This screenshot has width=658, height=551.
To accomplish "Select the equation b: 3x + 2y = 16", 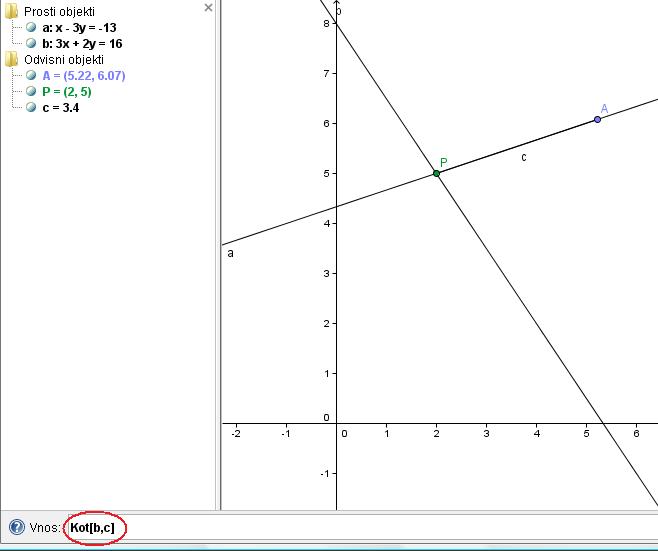I will 83,44.
